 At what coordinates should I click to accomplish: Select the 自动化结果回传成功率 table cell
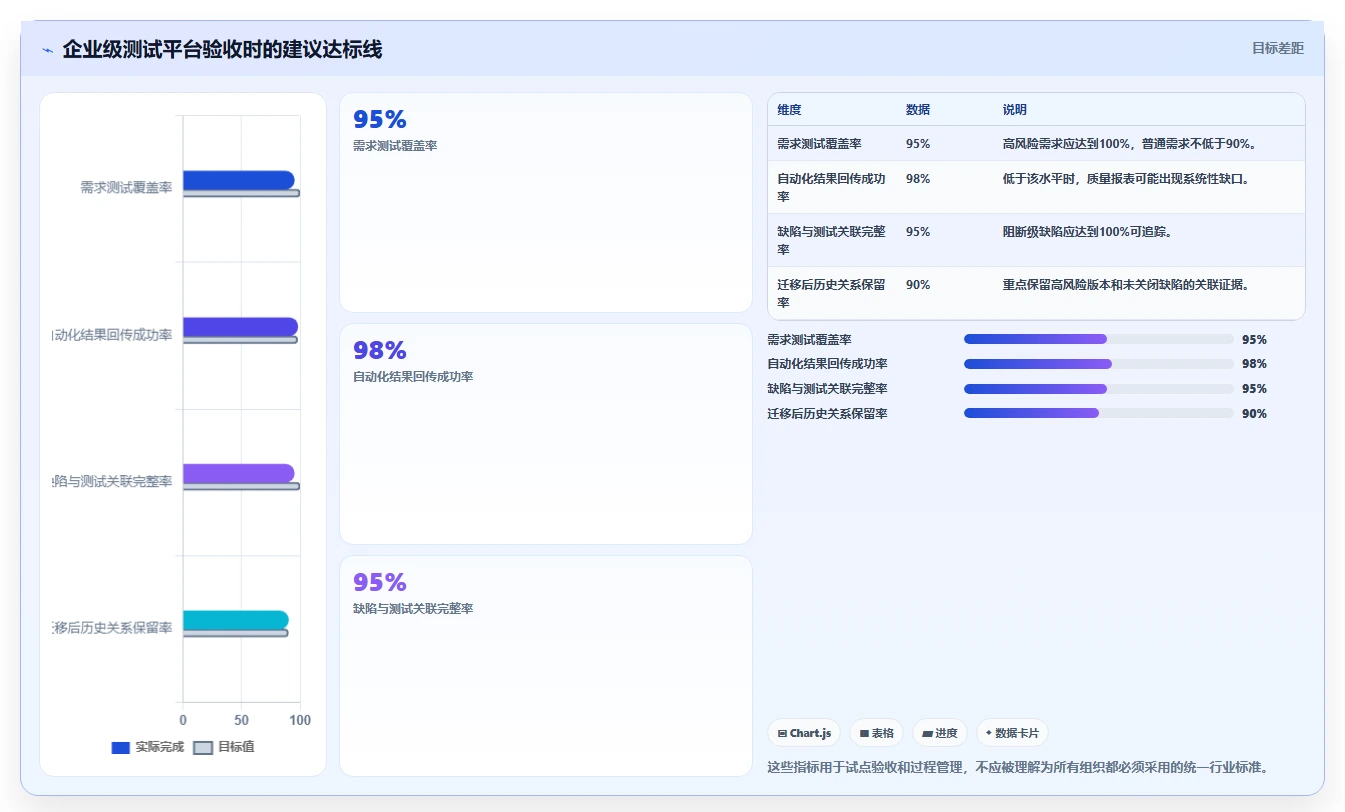point(832,187)
